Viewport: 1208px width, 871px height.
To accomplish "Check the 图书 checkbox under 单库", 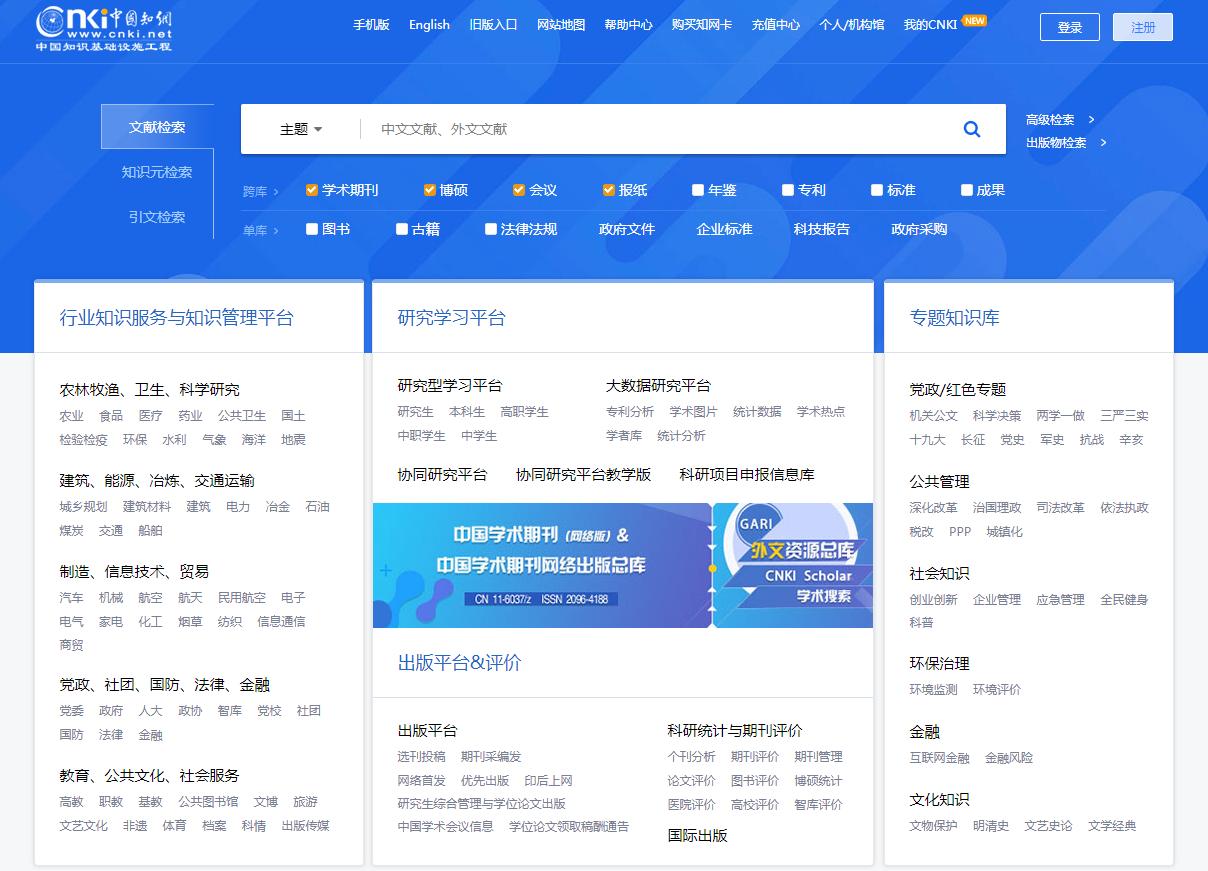I will 311,228.
